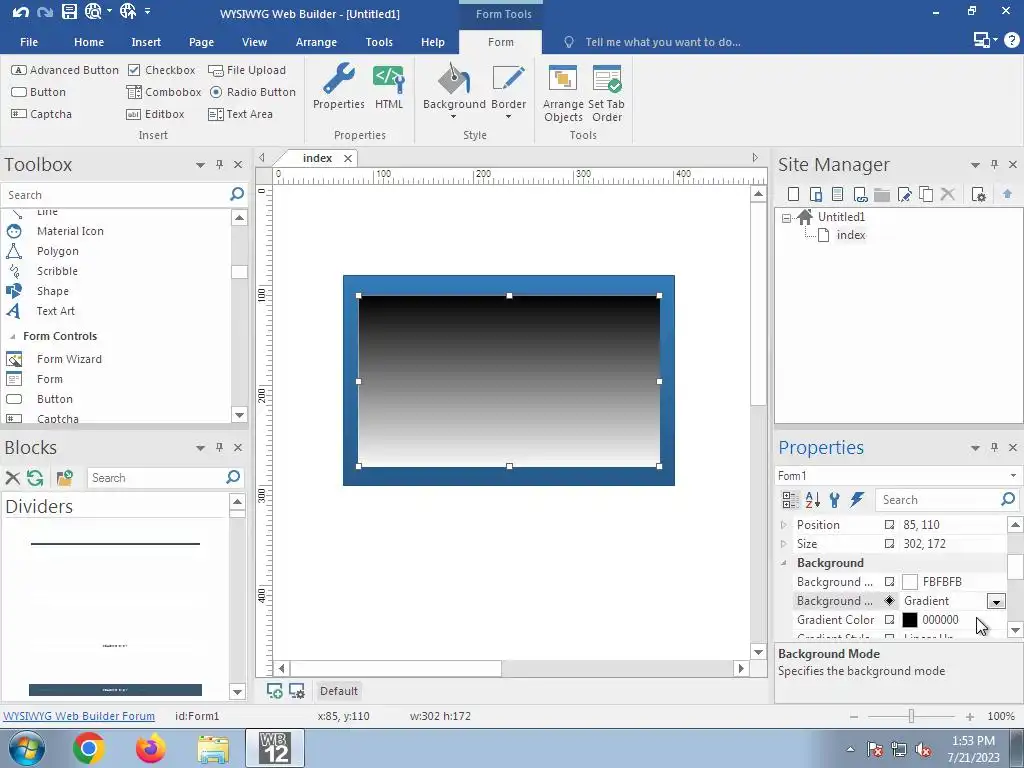Switch to the View ribbon tab

coord(254,42)
